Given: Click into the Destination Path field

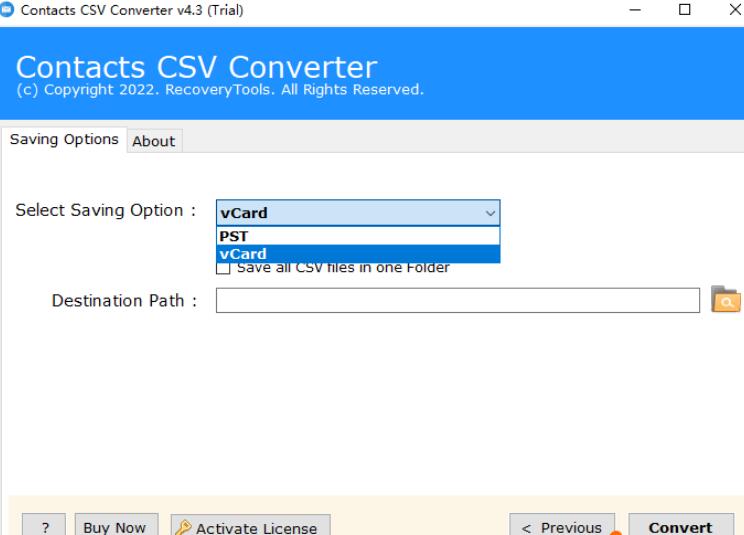Looking at the screenshot, I should [x=457, y=300].
